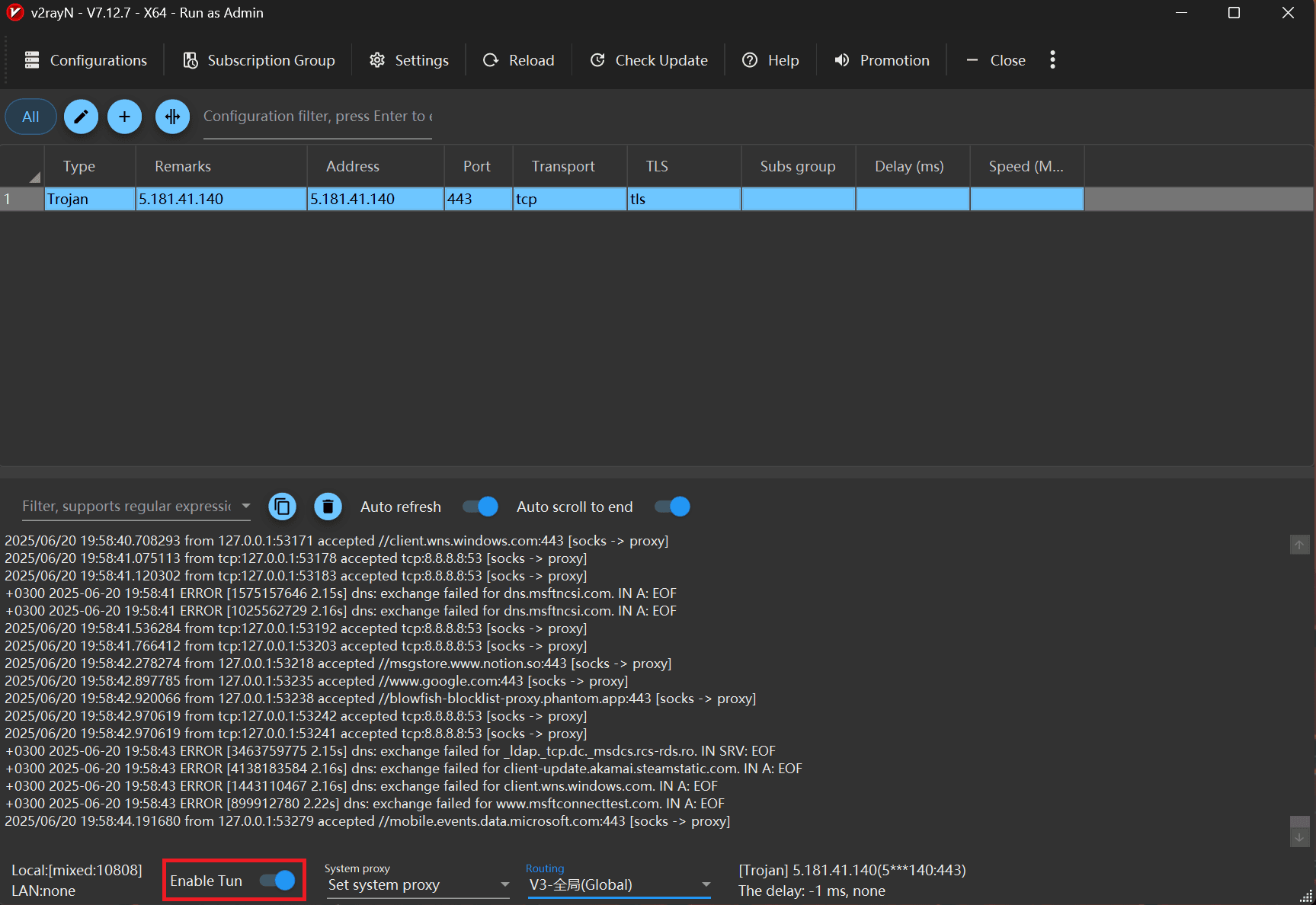
Task: Clear the log with trash icon
Action: click(328, 507)
